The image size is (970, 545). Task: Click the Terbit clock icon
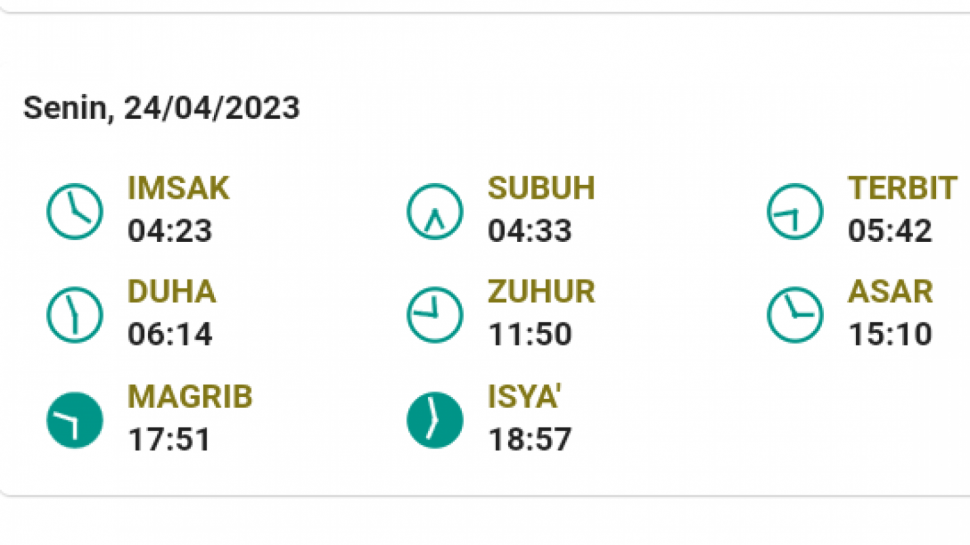[x=795, y=212]
